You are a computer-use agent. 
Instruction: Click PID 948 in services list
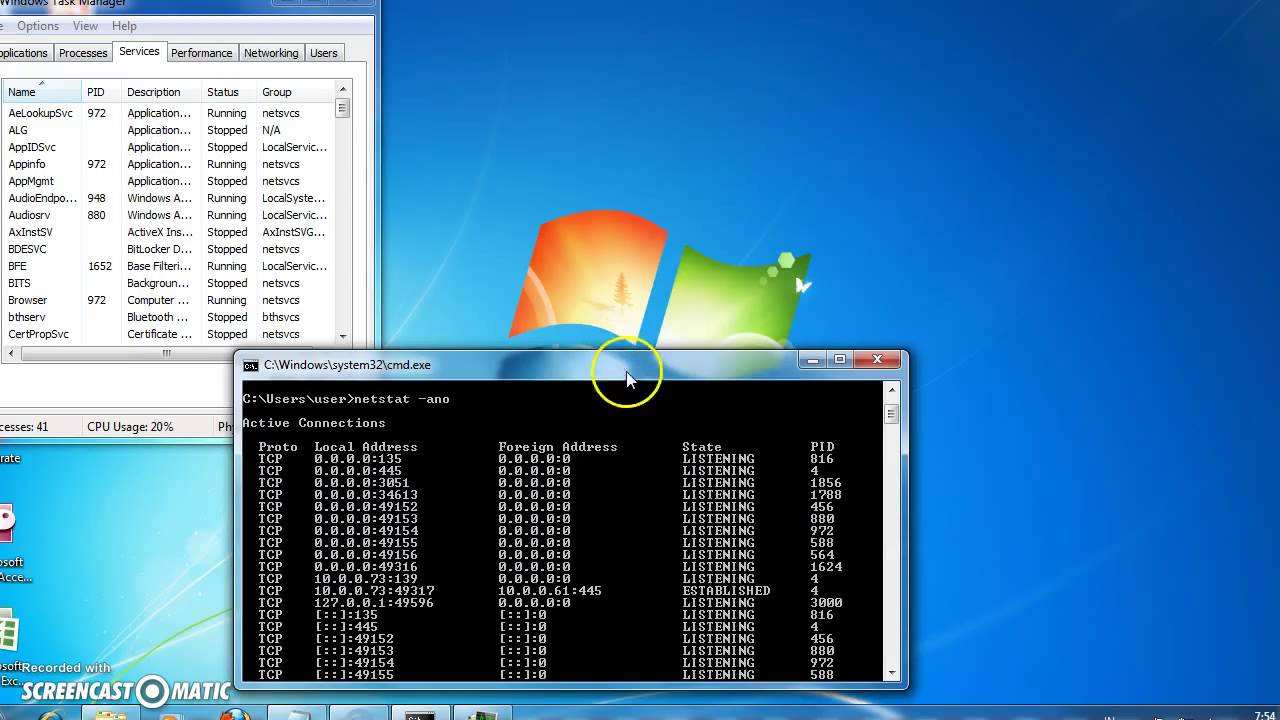[96, 198]
